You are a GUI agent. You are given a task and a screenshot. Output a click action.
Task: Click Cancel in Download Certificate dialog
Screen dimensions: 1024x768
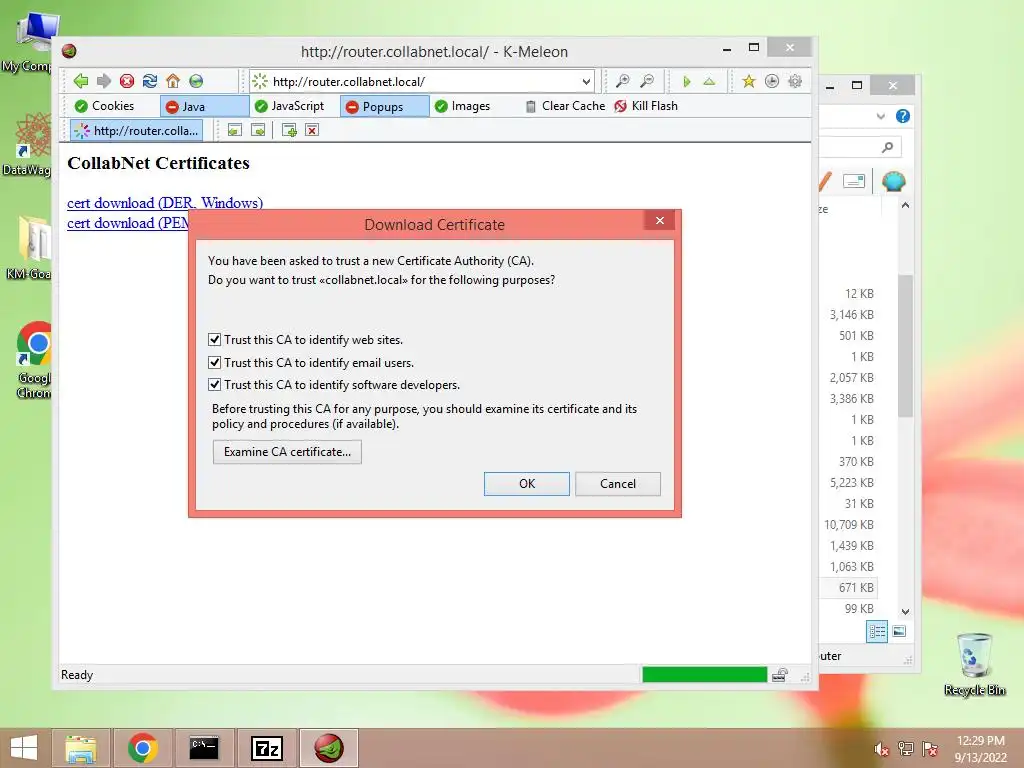point(618,484)
